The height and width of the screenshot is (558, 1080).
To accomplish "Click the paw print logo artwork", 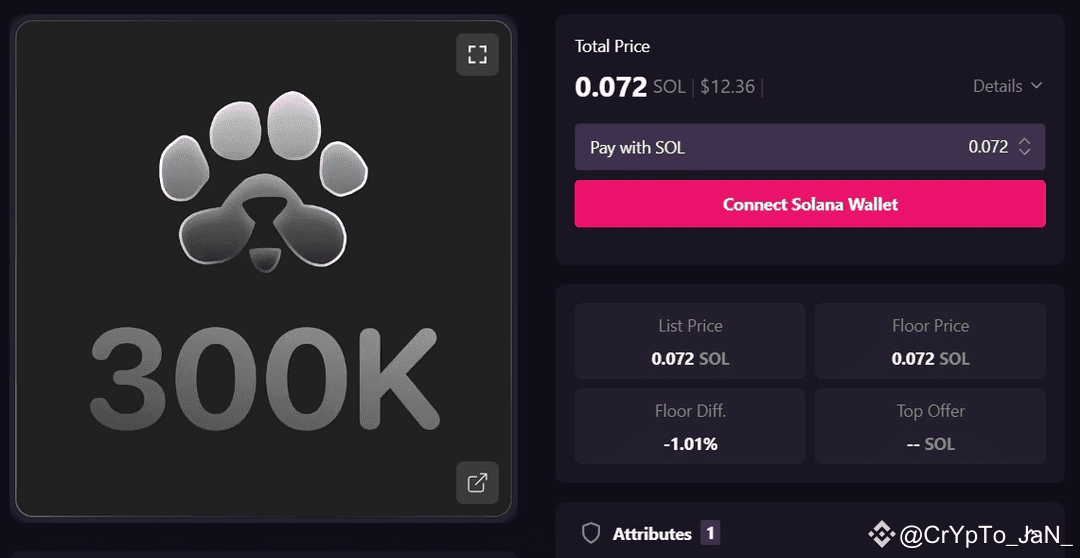I will [x=263, y=180].
